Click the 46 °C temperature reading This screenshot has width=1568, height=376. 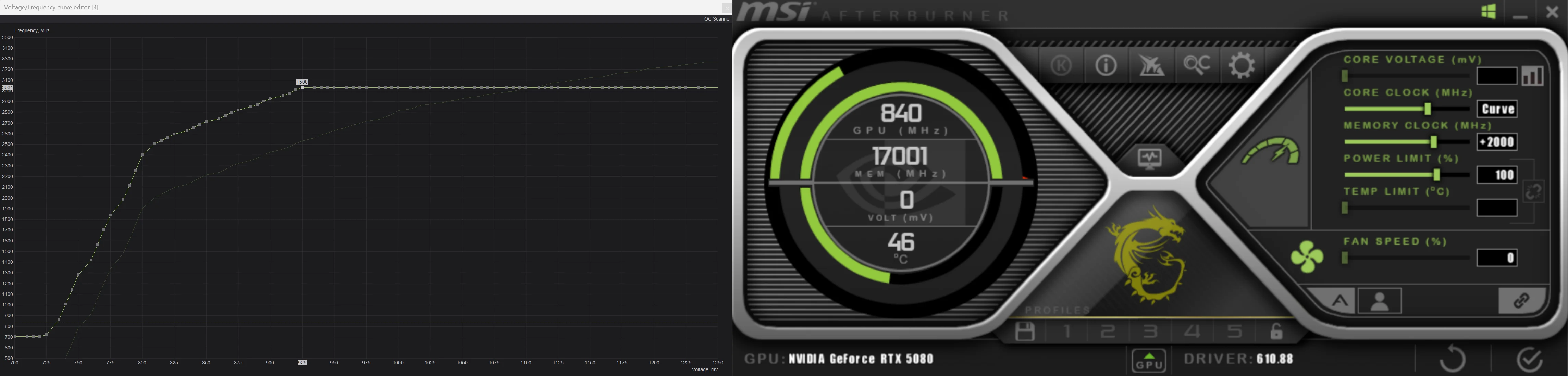[901, 241]
